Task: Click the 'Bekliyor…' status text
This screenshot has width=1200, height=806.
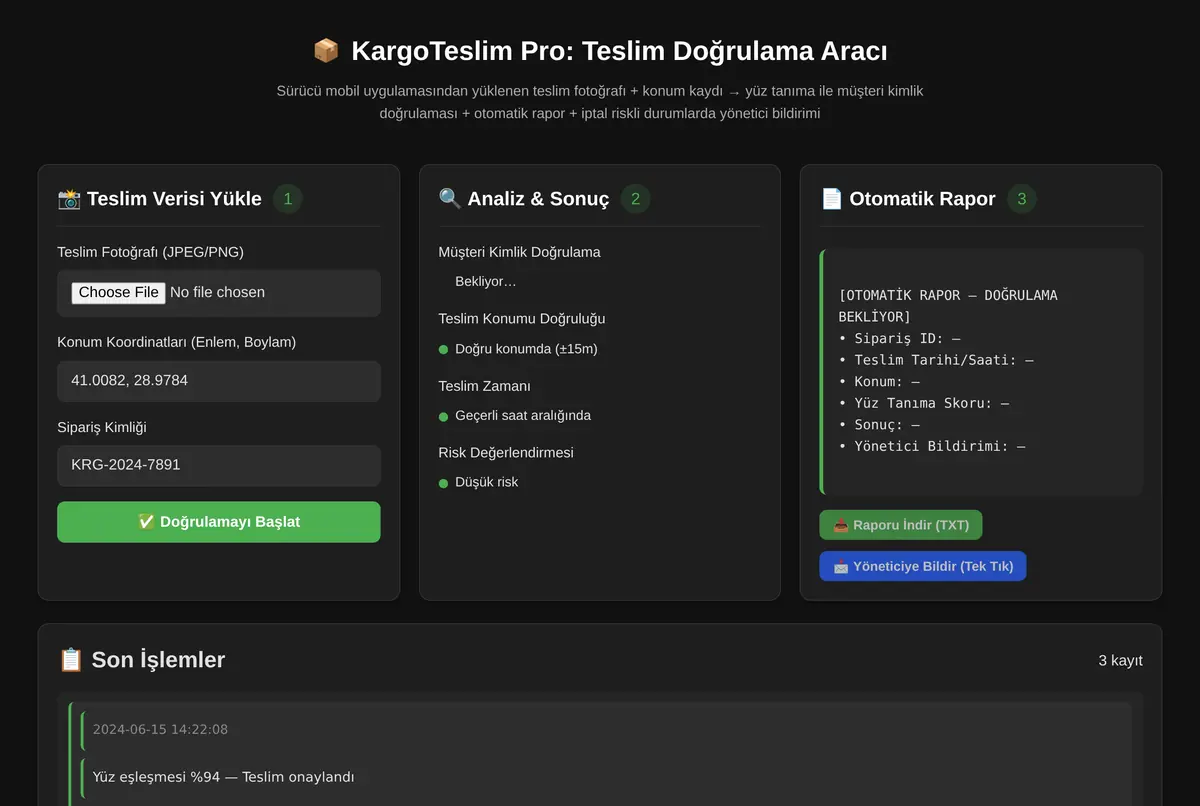Action: 486,282
